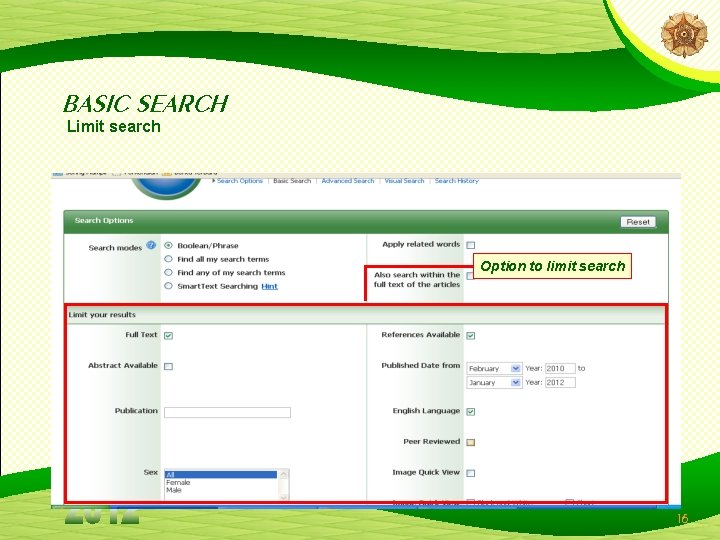Uncheck the Full Text limiter
The width and height of the screenshot is (720, 540).
(x=169, y=336)
